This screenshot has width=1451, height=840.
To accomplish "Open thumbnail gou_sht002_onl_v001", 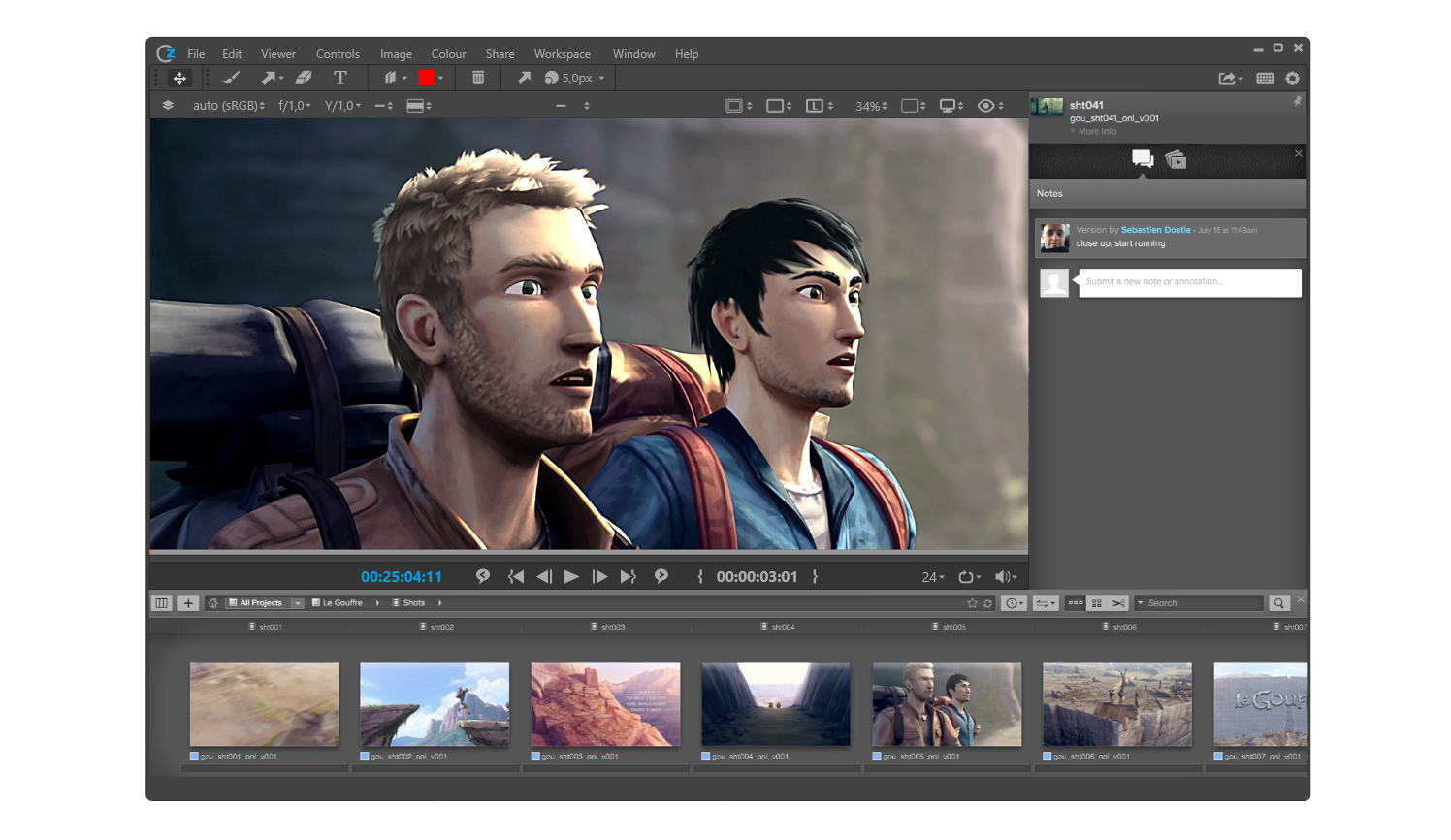I will pyautogui.click(x=435, y=705).
